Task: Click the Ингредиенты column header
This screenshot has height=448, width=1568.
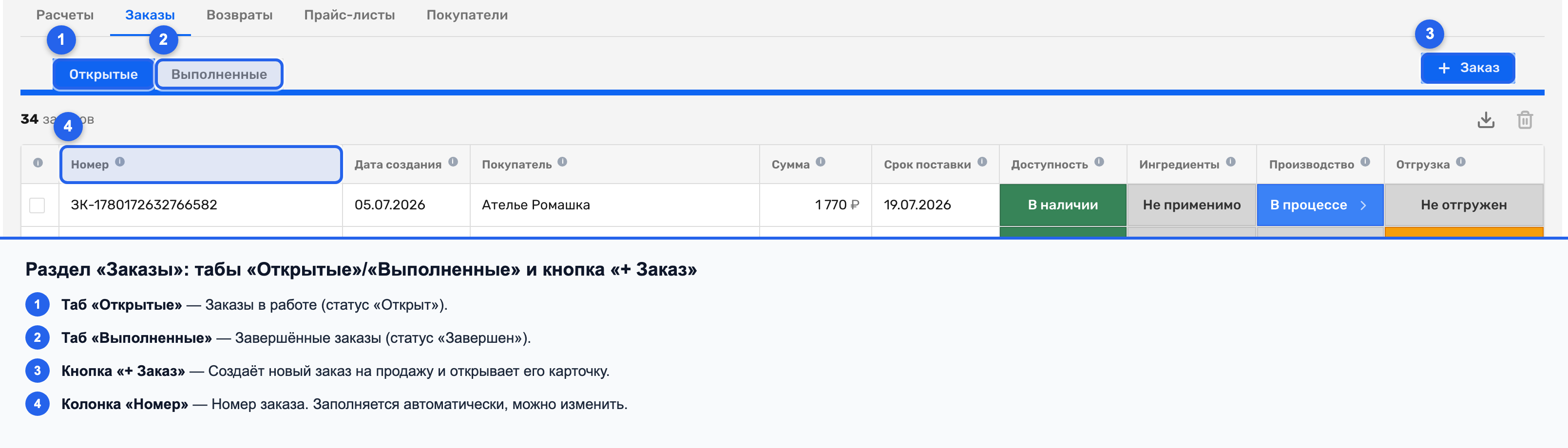Action: click(x=1192, y=165)
